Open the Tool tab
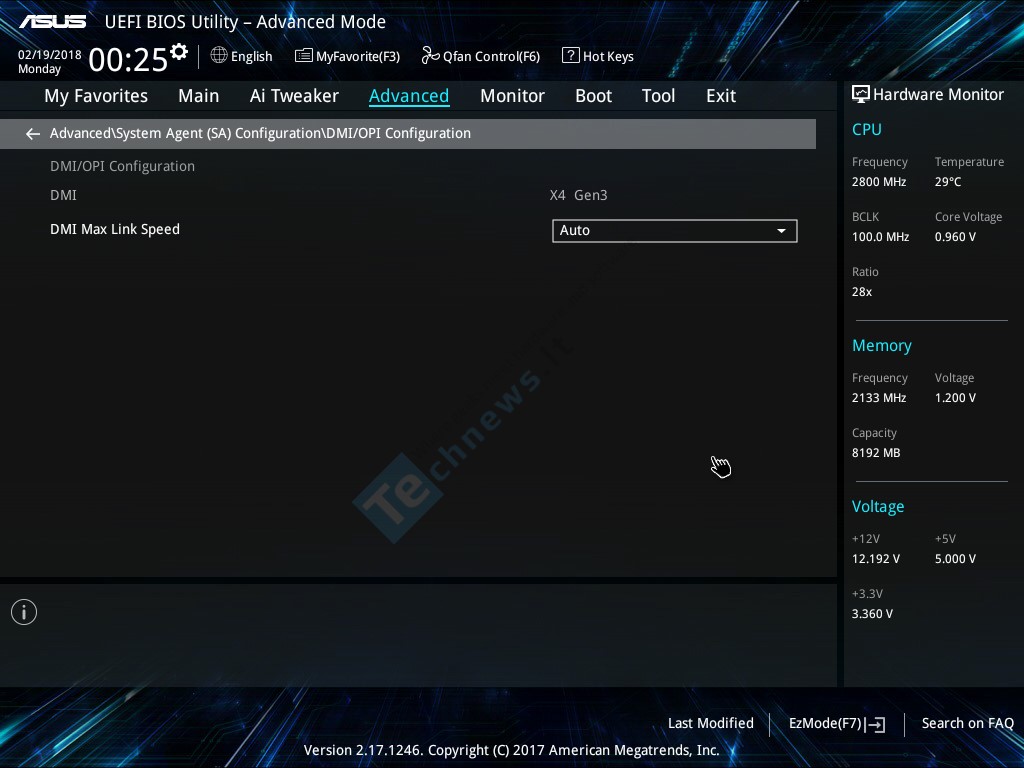Viewport: 1024px width, 768px height. (658, 96)
